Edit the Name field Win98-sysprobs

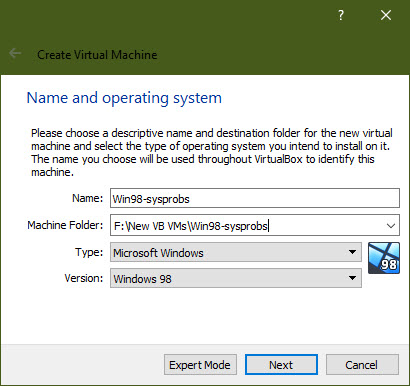[255, 198]
